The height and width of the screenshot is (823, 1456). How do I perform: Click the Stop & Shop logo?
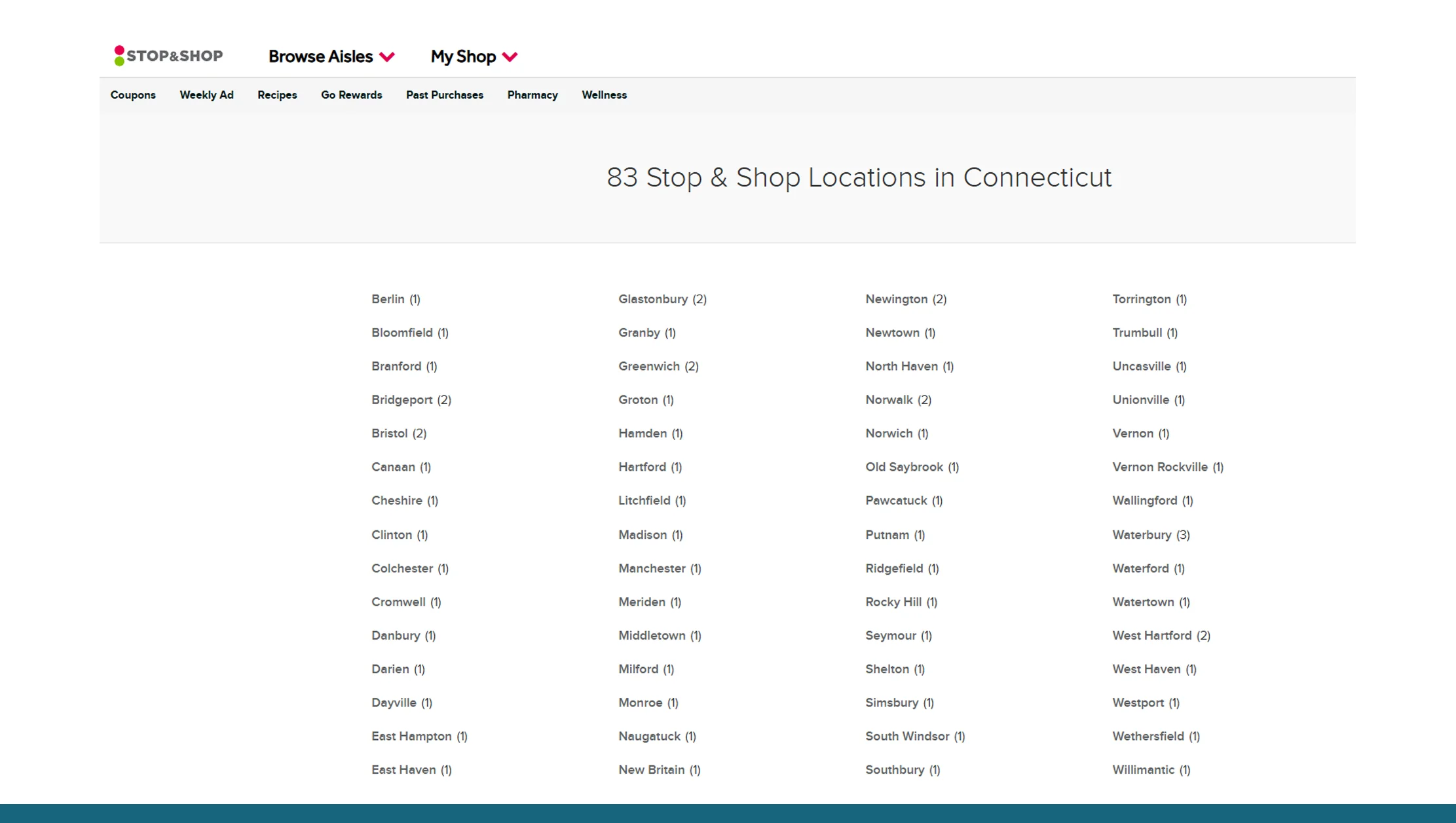tap(168, 55)
